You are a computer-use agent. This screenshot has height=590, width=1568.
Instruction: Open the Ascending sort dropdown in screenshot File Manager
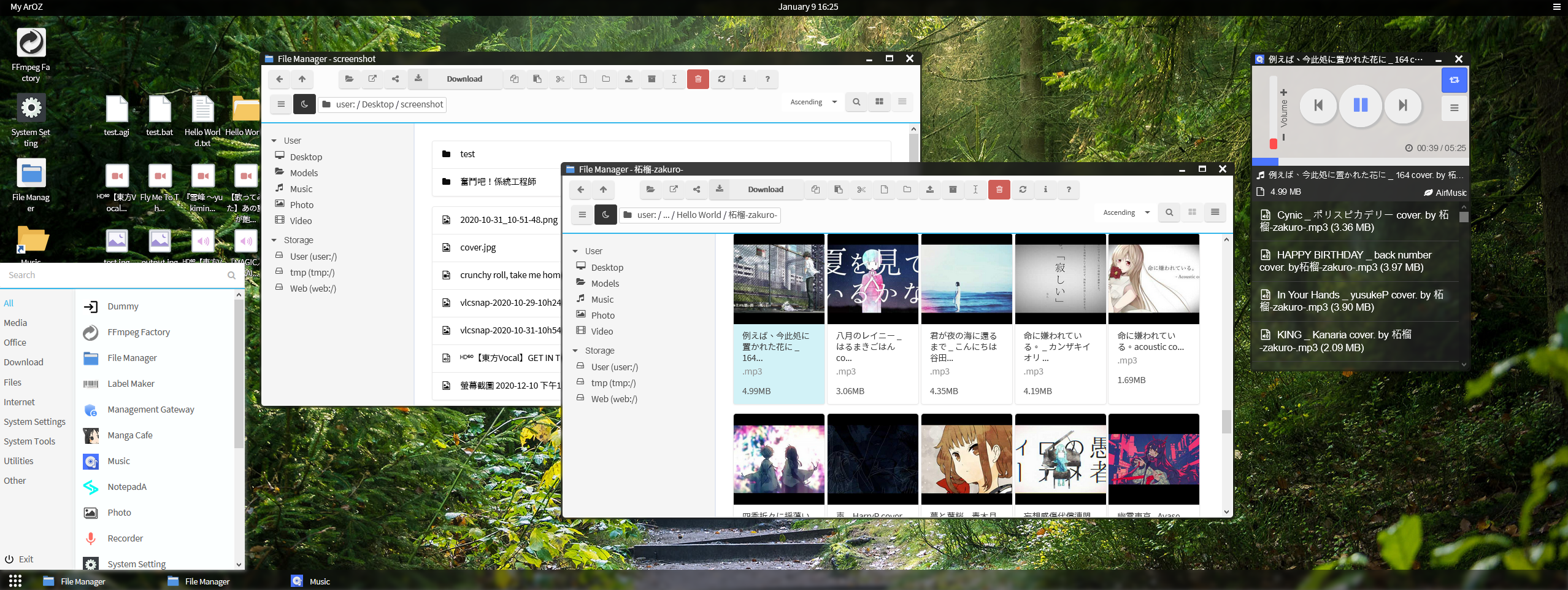coord(813,102)
